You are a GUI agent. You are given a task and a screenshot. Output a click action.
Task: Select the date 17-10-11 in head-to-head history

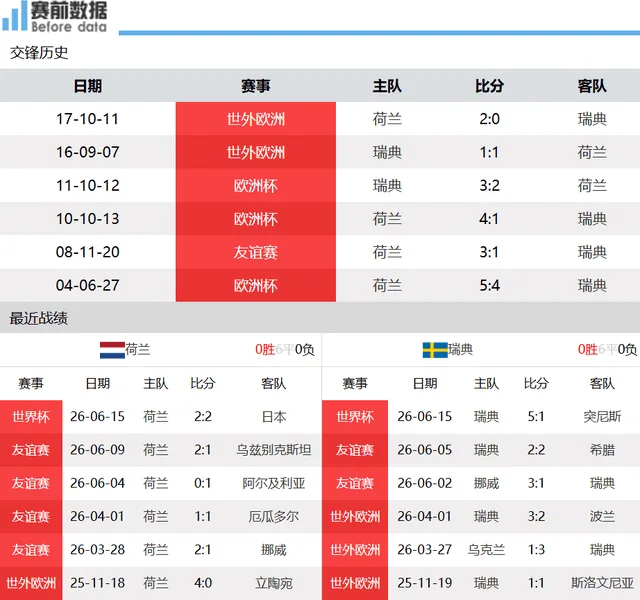[87, 119]
